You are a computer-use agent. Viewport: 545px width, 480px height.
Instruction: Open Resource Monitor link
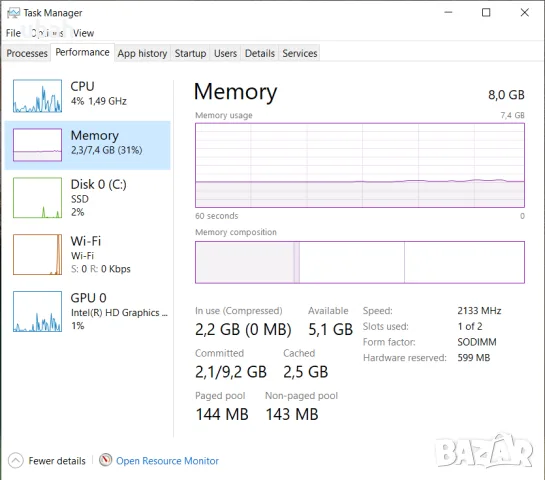pos(167,461)
